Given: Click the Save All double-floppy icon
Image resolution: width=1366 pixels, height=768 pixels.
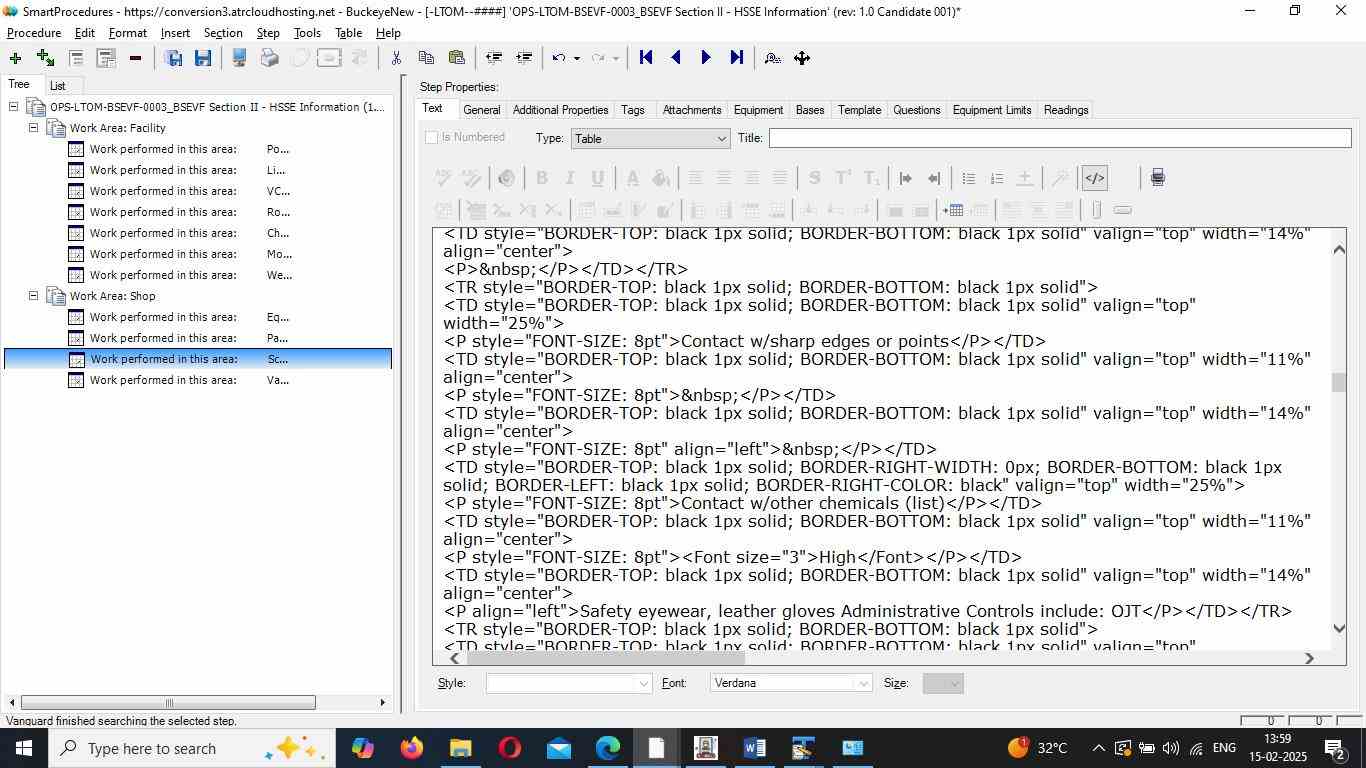Looking at the screenshot, I should (173, 58).
